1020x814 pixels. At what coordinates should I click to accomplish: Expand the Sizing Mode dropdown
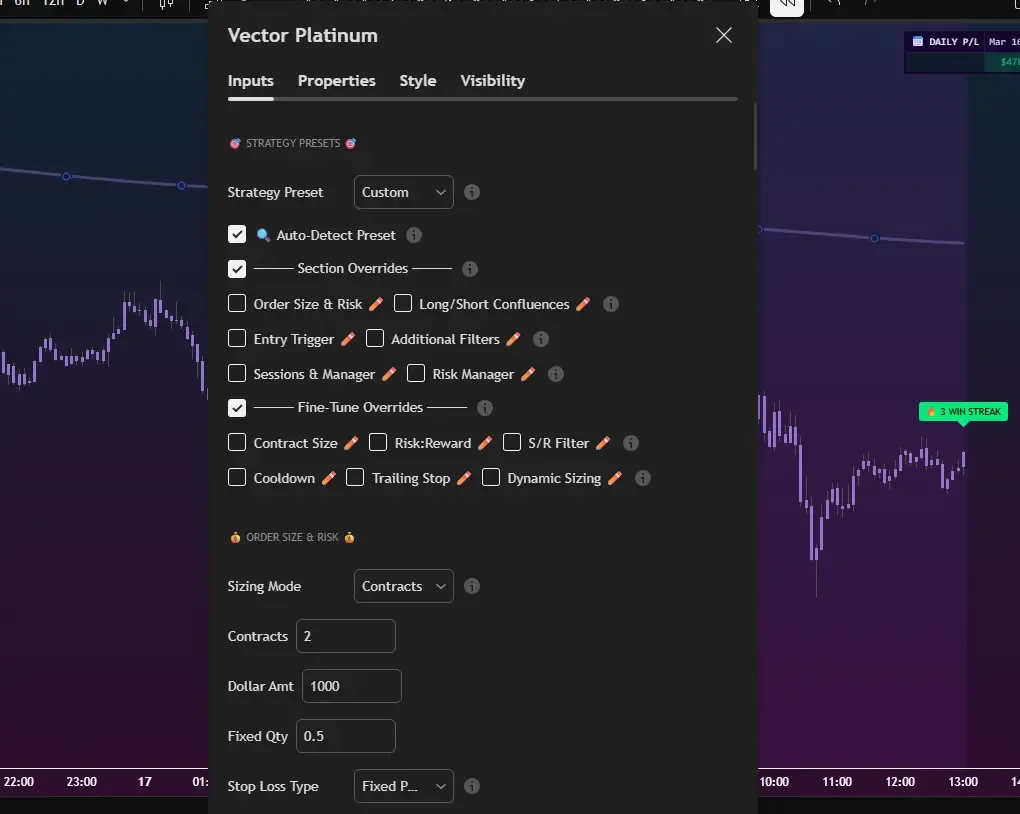click(403, 587)
